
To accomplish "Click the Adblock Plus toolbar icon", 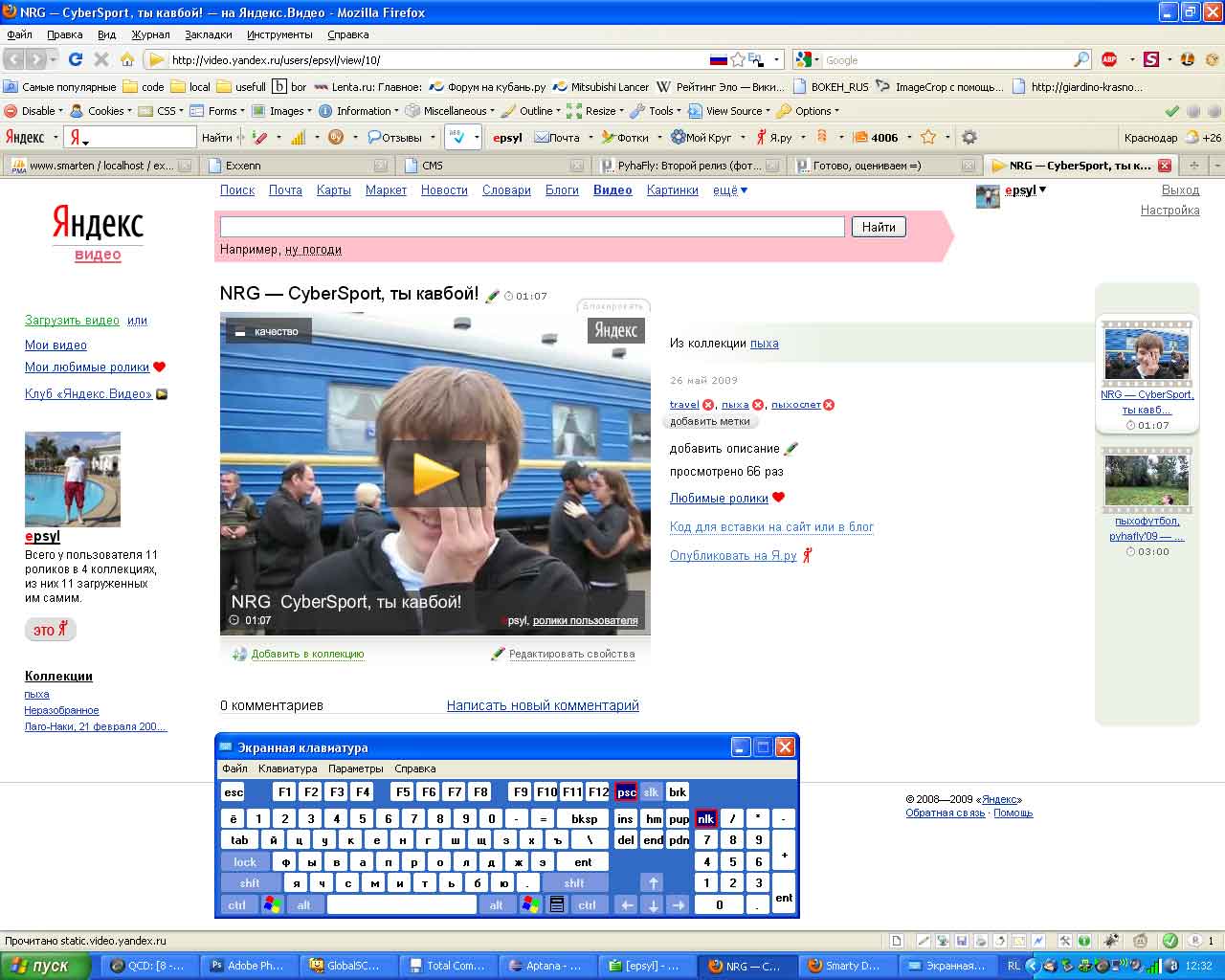I will [x=1109, y=59].
